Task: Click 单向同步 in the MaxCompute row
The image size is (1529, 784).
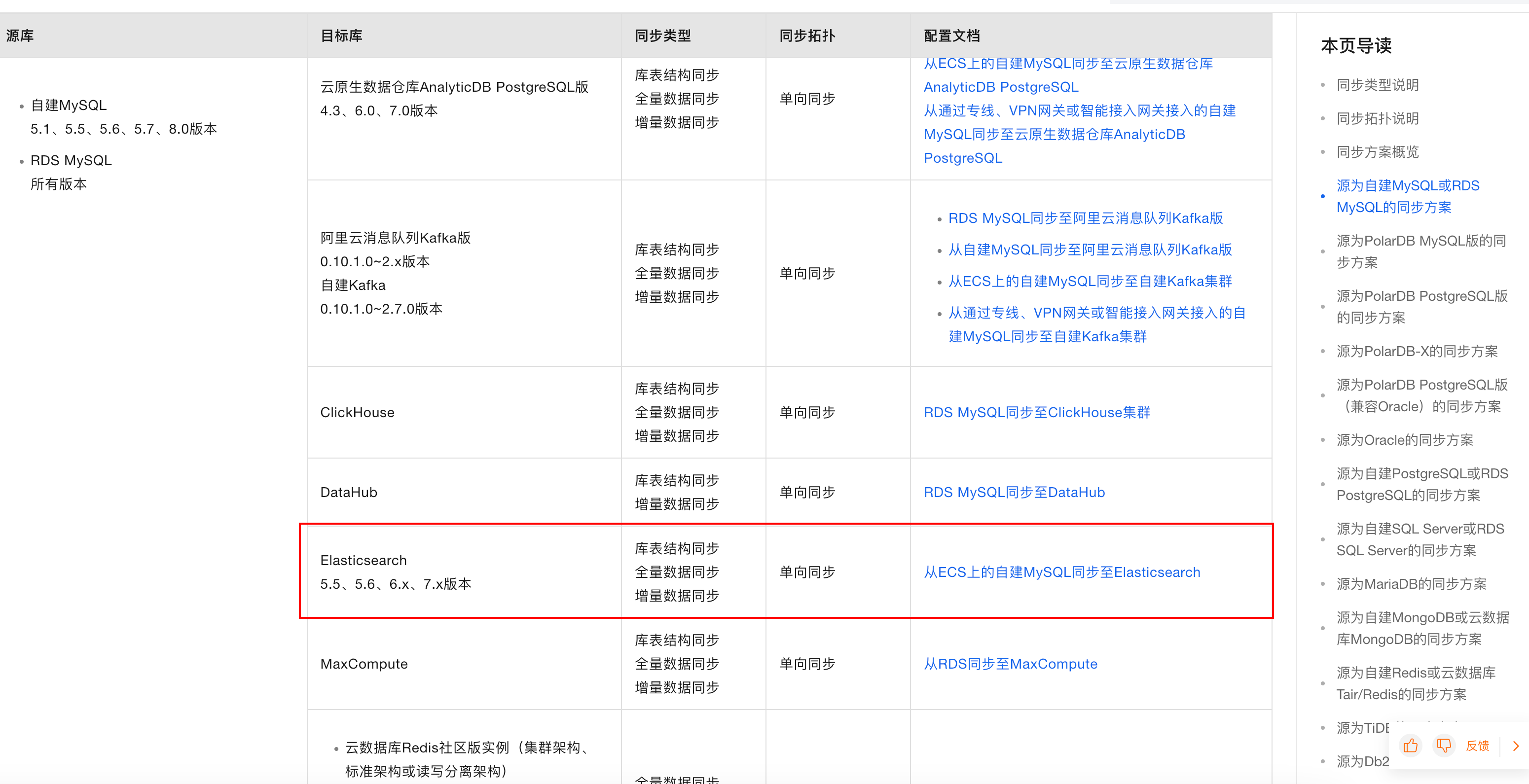Action: 807,664
